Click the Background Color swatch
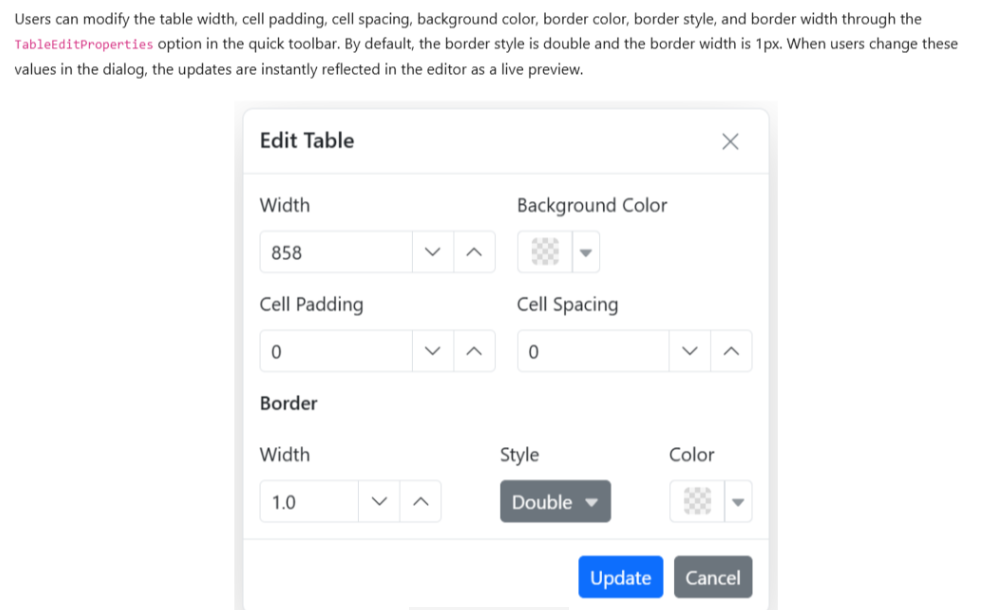Screen dimensions: 983x610 pyautogui.click(x=544, y=253)
